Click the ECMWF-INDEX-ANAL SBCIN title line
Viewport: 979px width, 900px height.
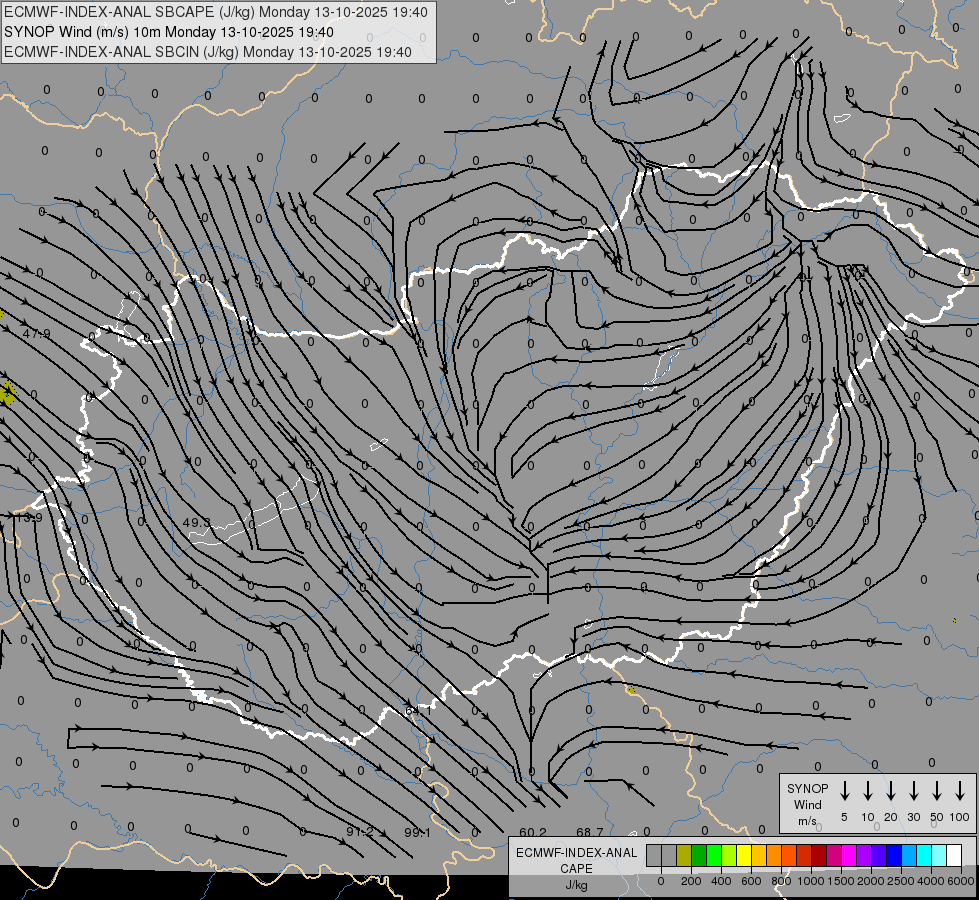208,52
